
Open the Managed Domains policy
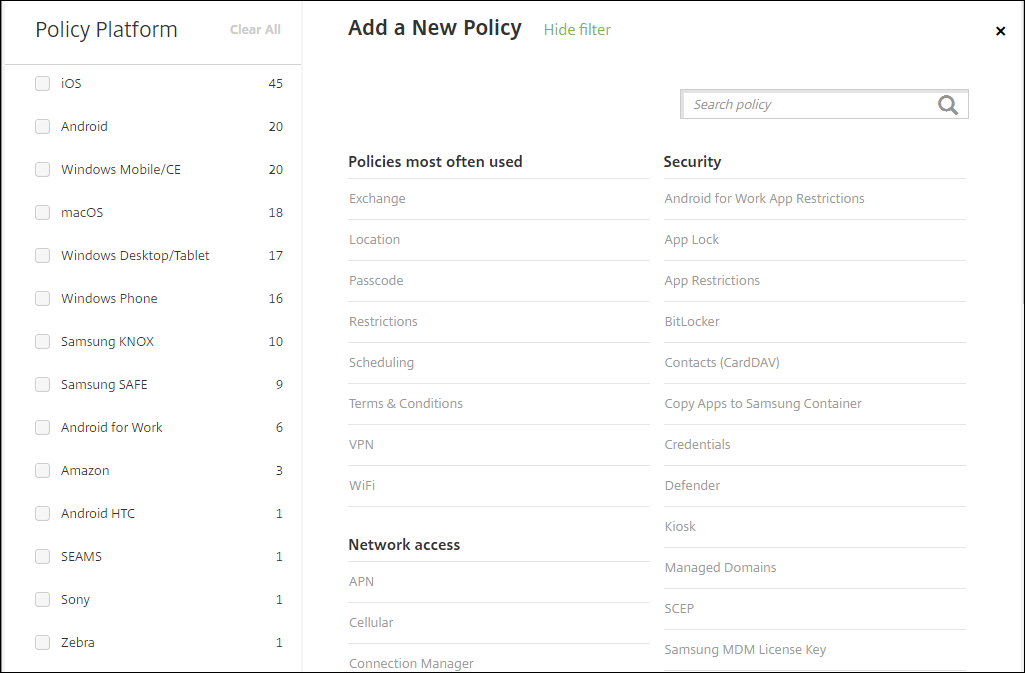tap(720, 568)
